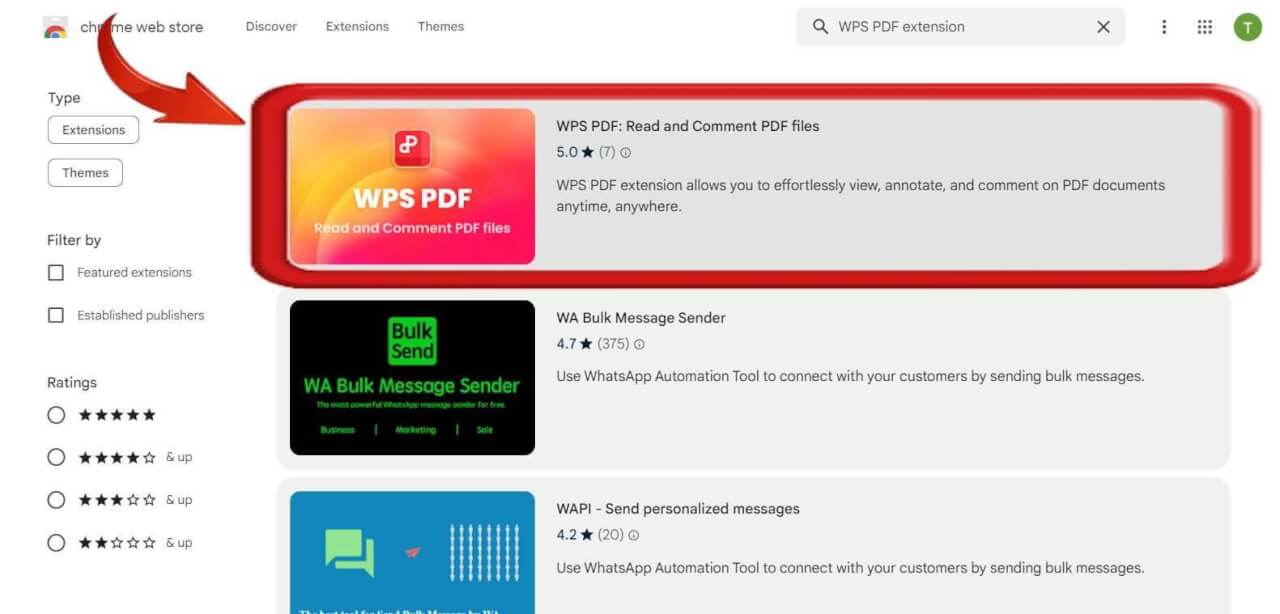Screen dimensions: 1280x614
Task: Open the Discover page
Action: (270, 26)
